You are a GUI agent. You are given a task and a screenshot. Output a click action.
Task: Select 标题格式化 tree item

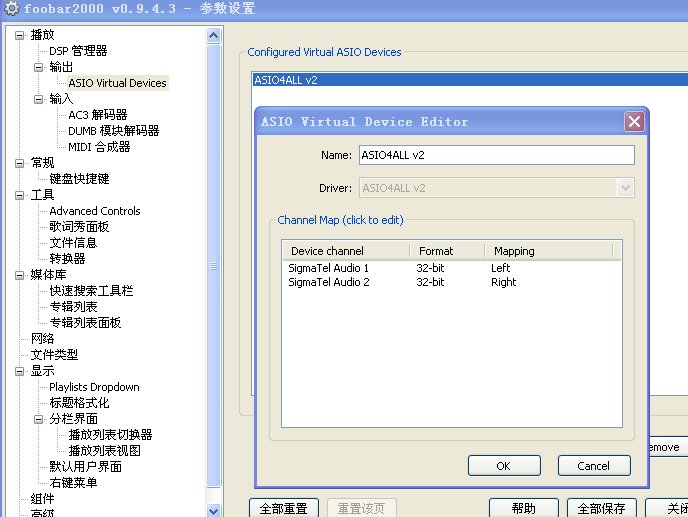[x=79, y=403]
